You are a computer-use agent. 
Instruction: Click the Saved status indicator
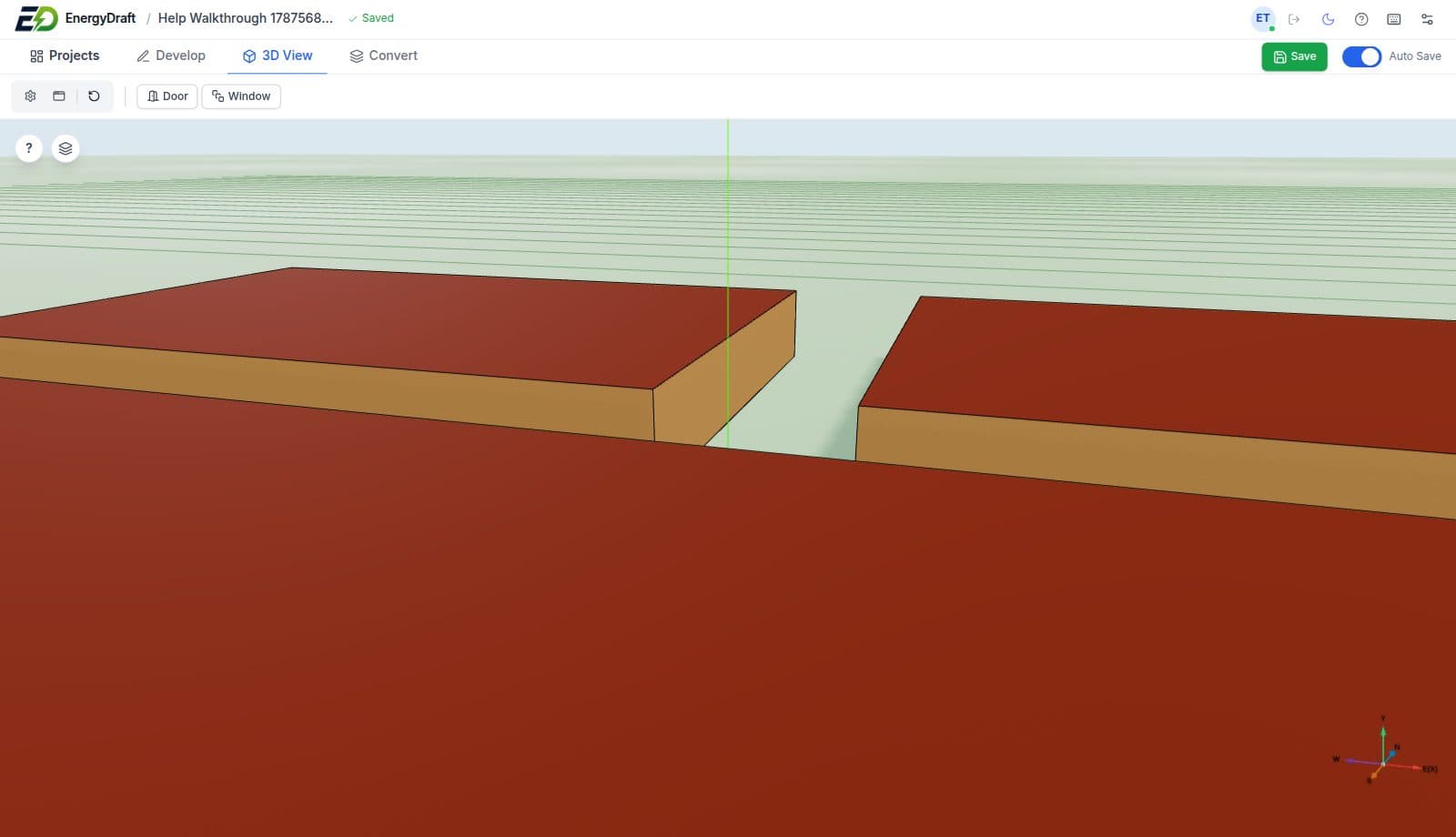370,18
